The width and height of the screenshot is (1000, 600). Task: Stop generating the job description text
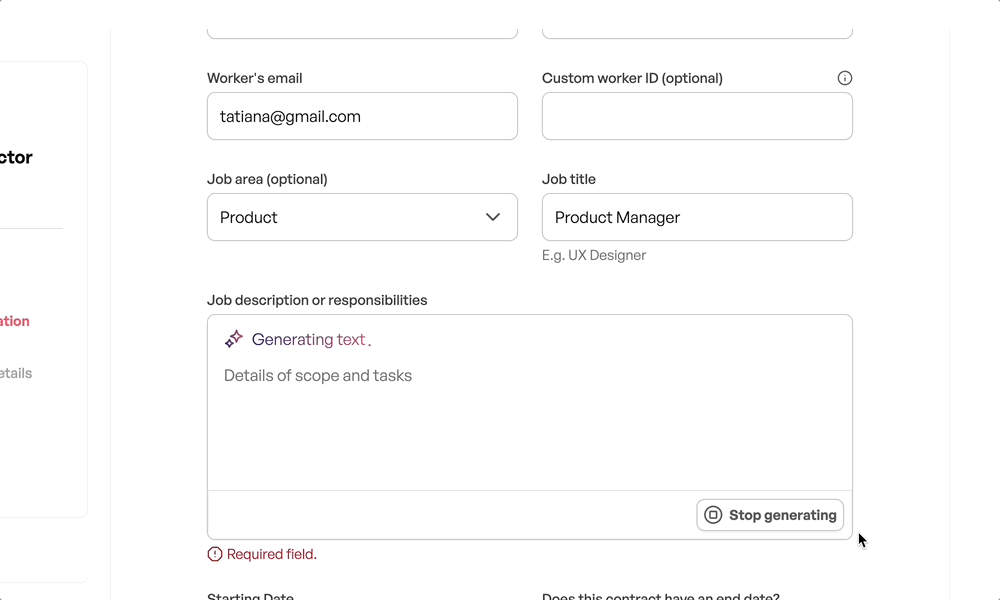point(770,515)
